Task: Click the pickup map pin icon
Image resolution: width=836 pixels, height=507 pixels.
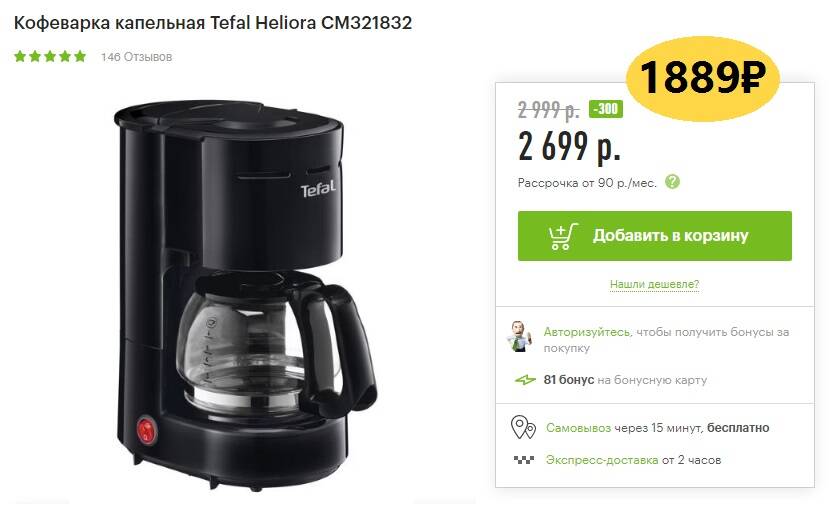Action: tap(523, 428)
